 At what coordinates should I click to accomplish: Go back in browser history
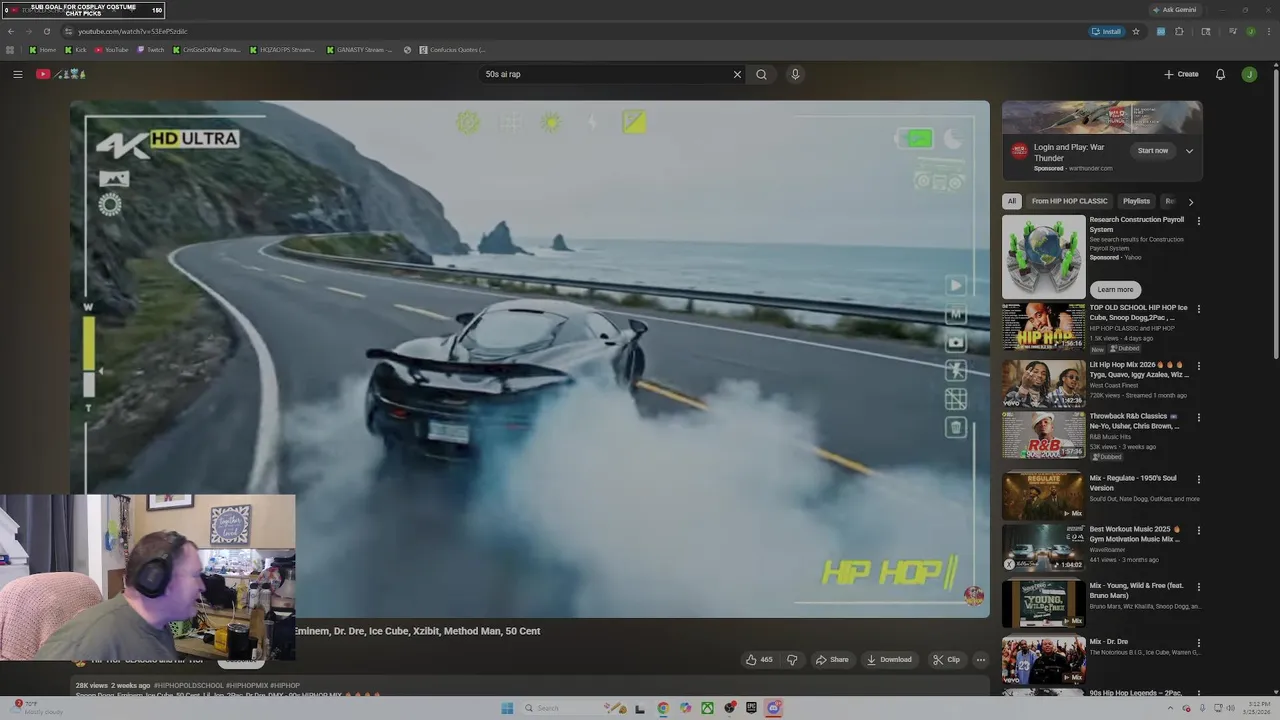(x=11, y=31)
